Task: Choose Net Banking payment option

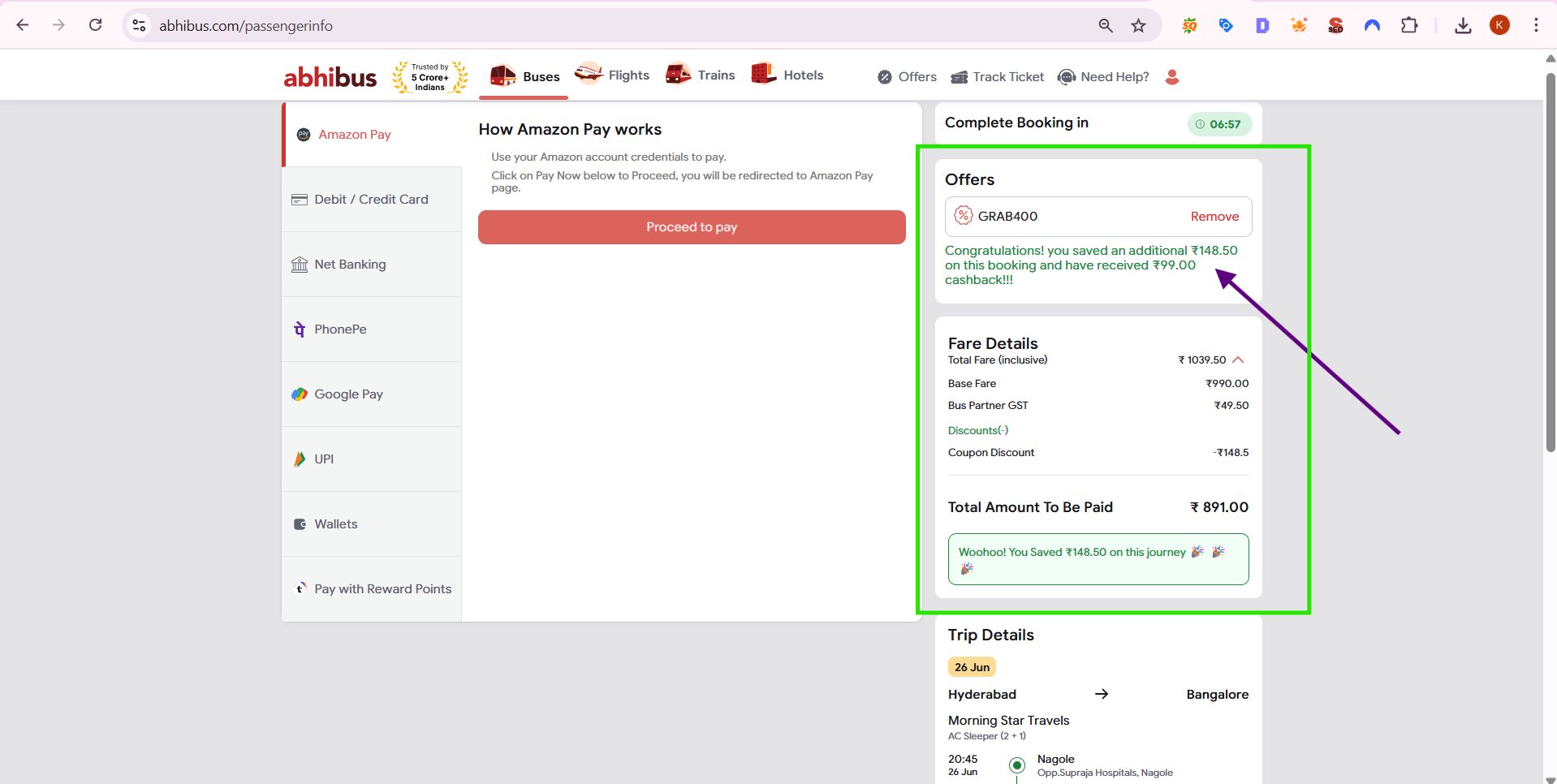Action: tap(372, 265)
